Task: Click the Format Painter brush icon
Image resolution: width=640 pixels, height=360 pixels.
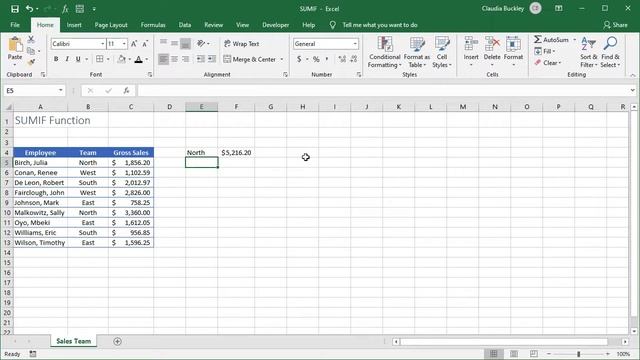Action: coord(31,62)
